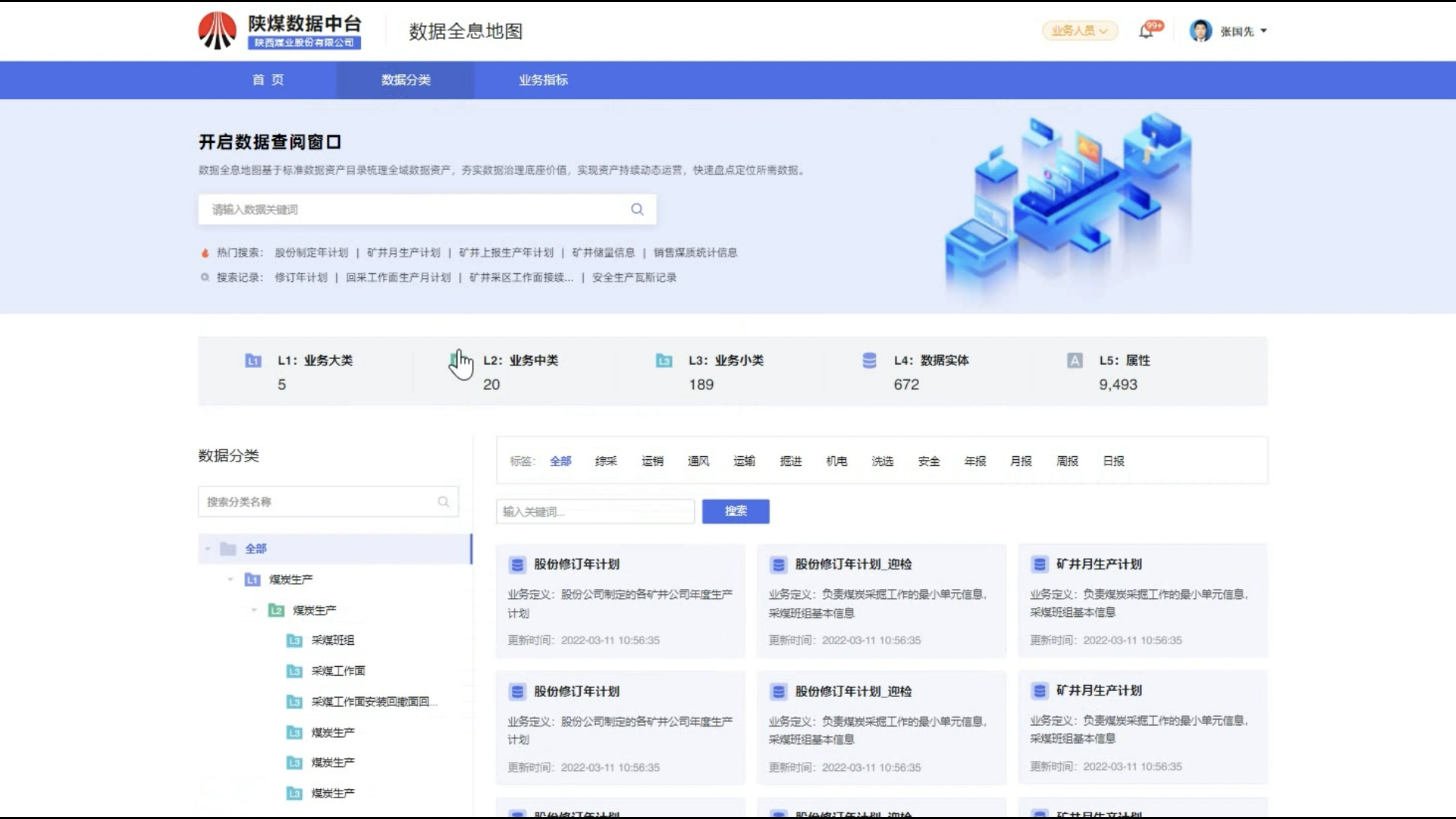The image size is (1456, 819).
Task: Click hot search link 股份制定年计划
Action: click(x=311, y=253)
